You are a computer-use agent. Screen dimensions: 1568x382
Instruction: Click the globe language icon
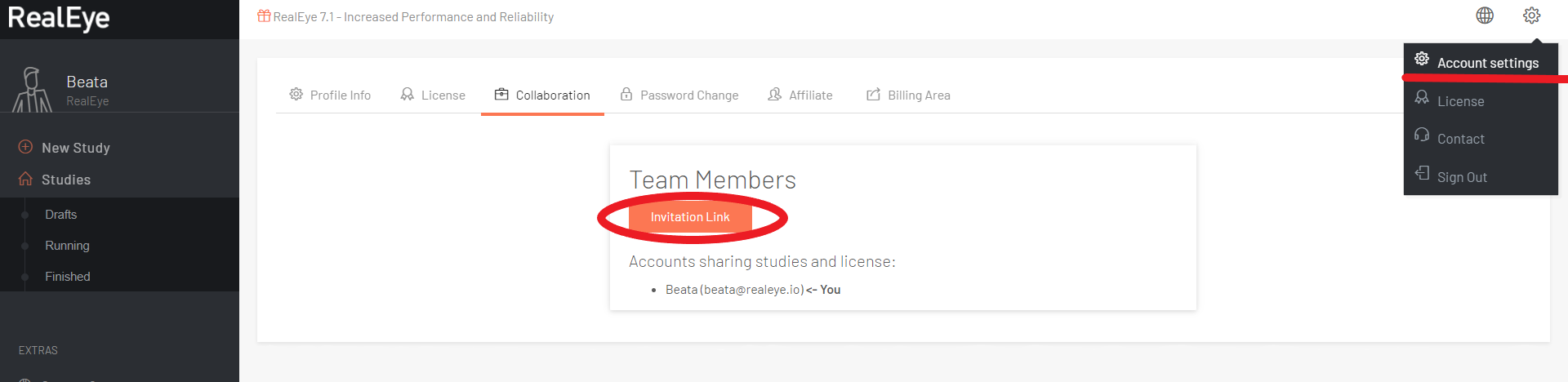pos(1485,16)
